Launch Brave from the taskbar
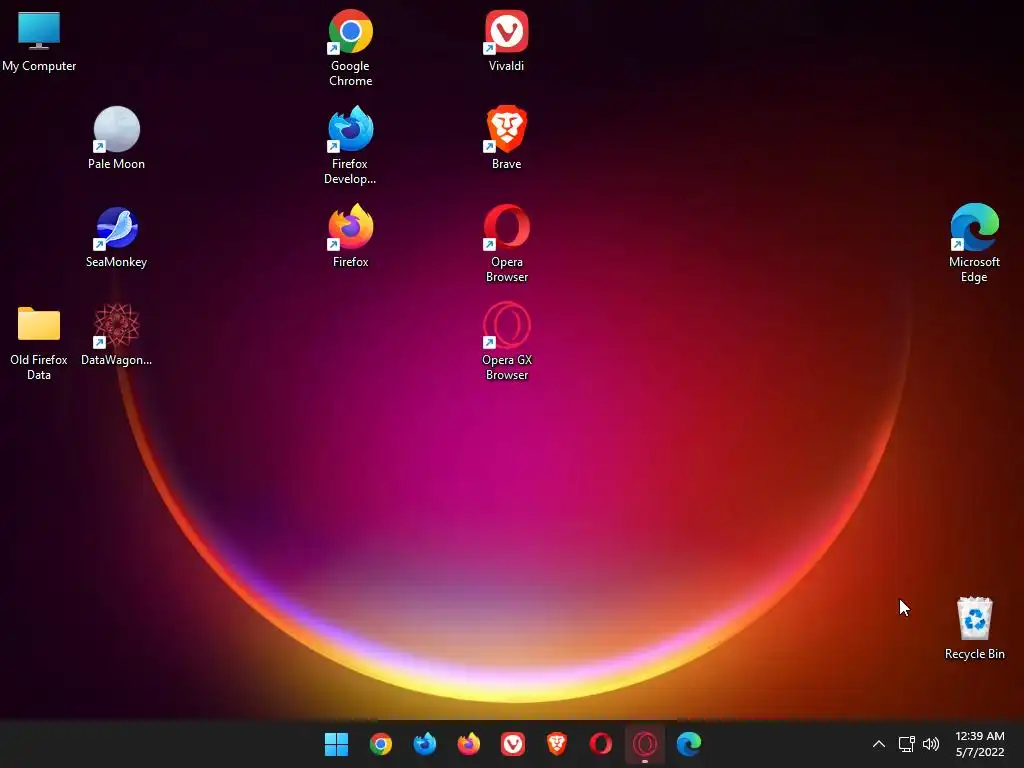The height and width of the screenshot is (768, 1024). tap(556, 744)
